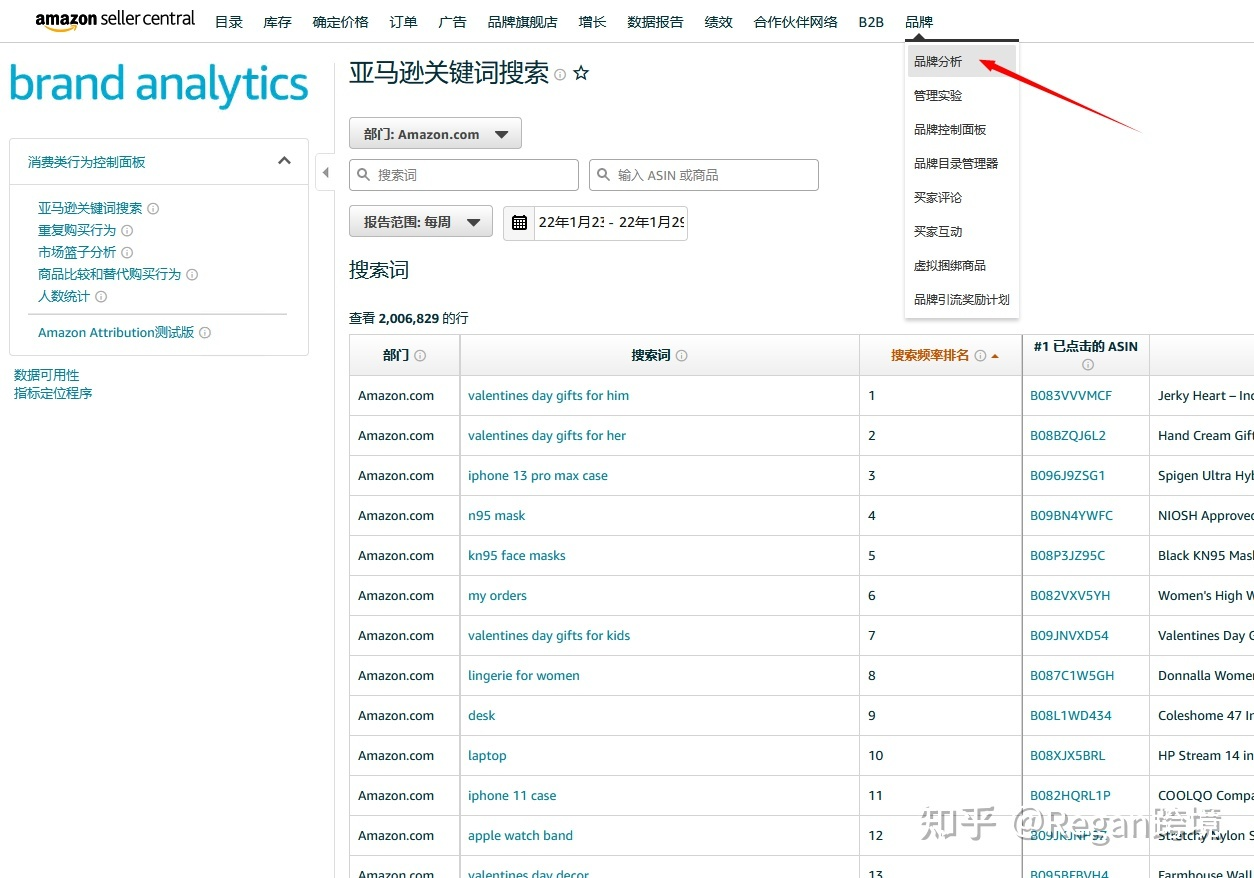The height and width of the screenshot is (878, 1254).
Task: Click the info icon next to 亚马逊关键词搜索 title
Action: (x=560, y=75)
